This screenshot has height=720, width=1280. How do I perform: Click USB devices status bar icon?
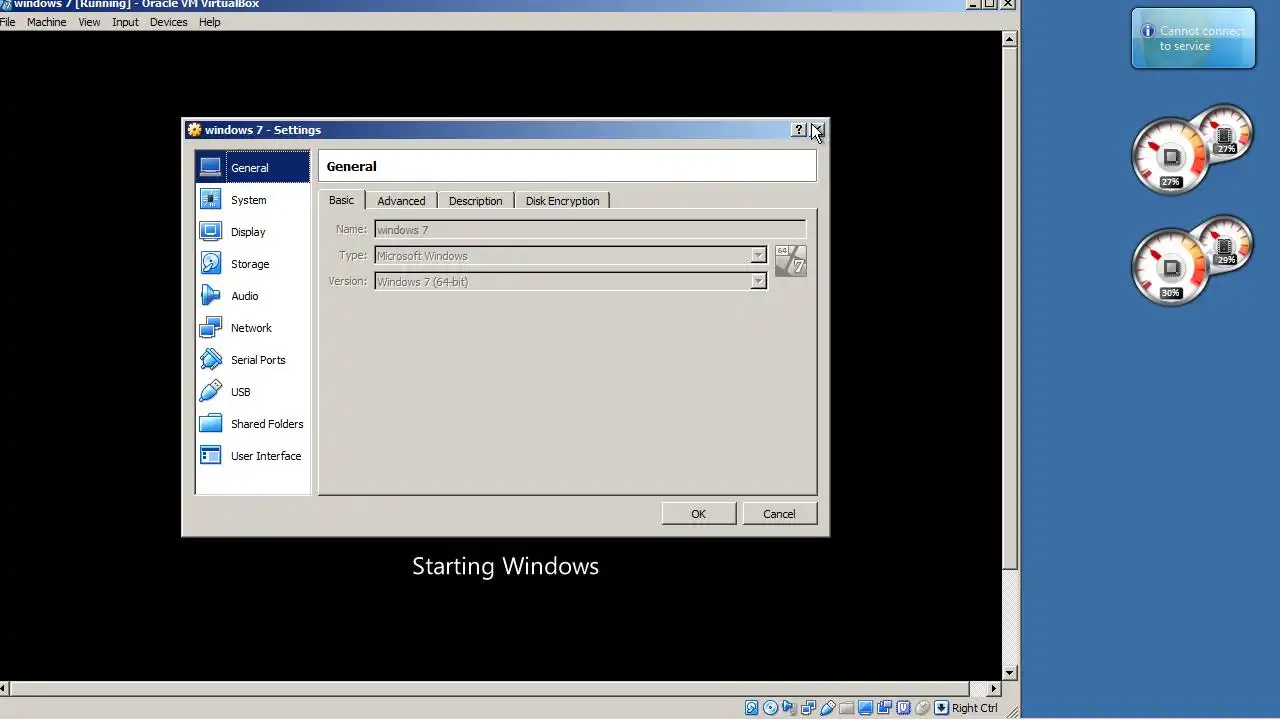pyautogui.click(x=827, y=708)
